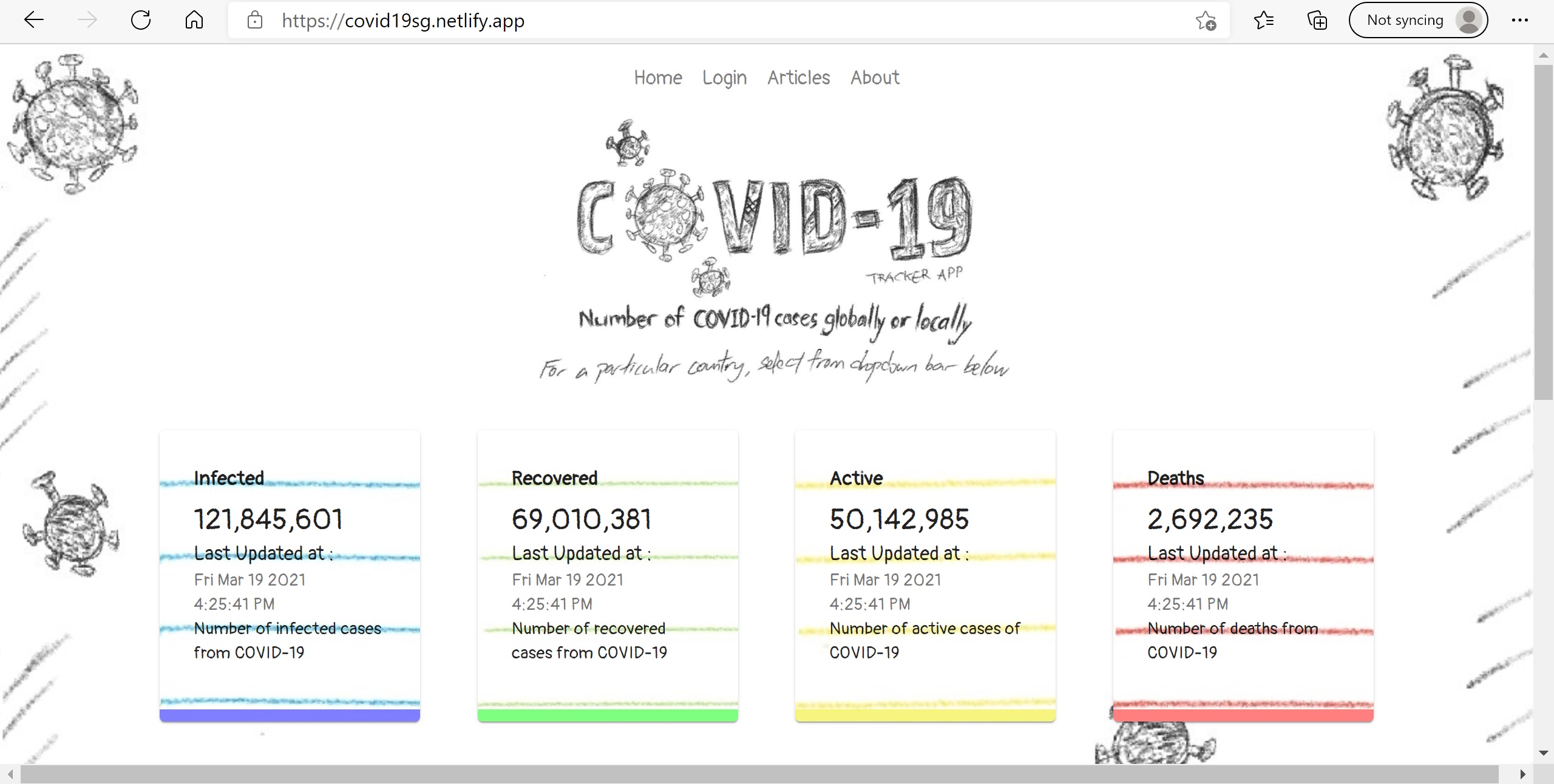Screen dimensions: 1554x784
Task: Click the 'Number of COVID-19 cases globally or locally' heading
Action: click(x=775, y=320)
